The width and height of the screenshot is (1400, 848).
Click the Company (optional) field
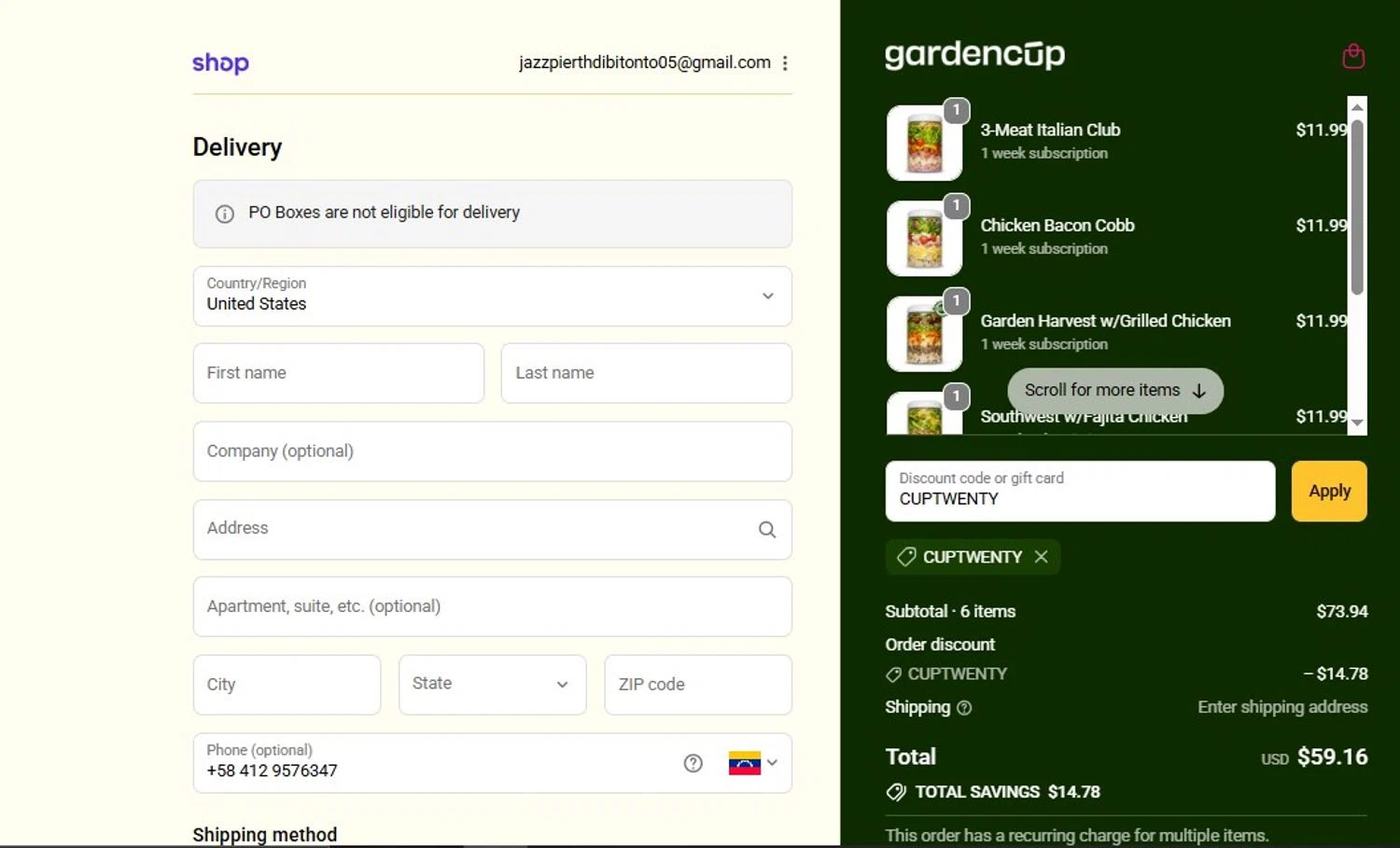tap(493, 452)
